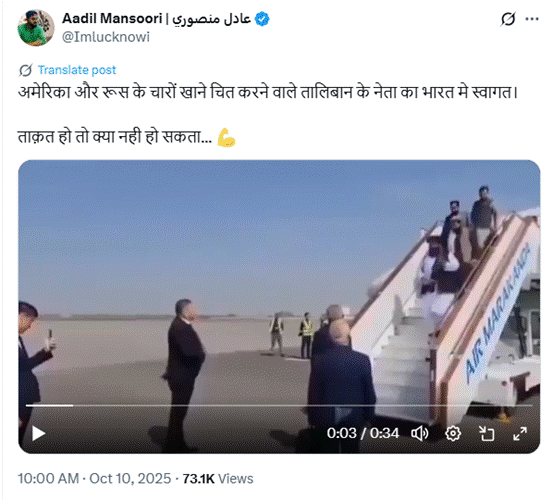Click the flexed bicep emoji
Image resolution: width=553 pixels, height=500 pixels.
pos(226,137)
